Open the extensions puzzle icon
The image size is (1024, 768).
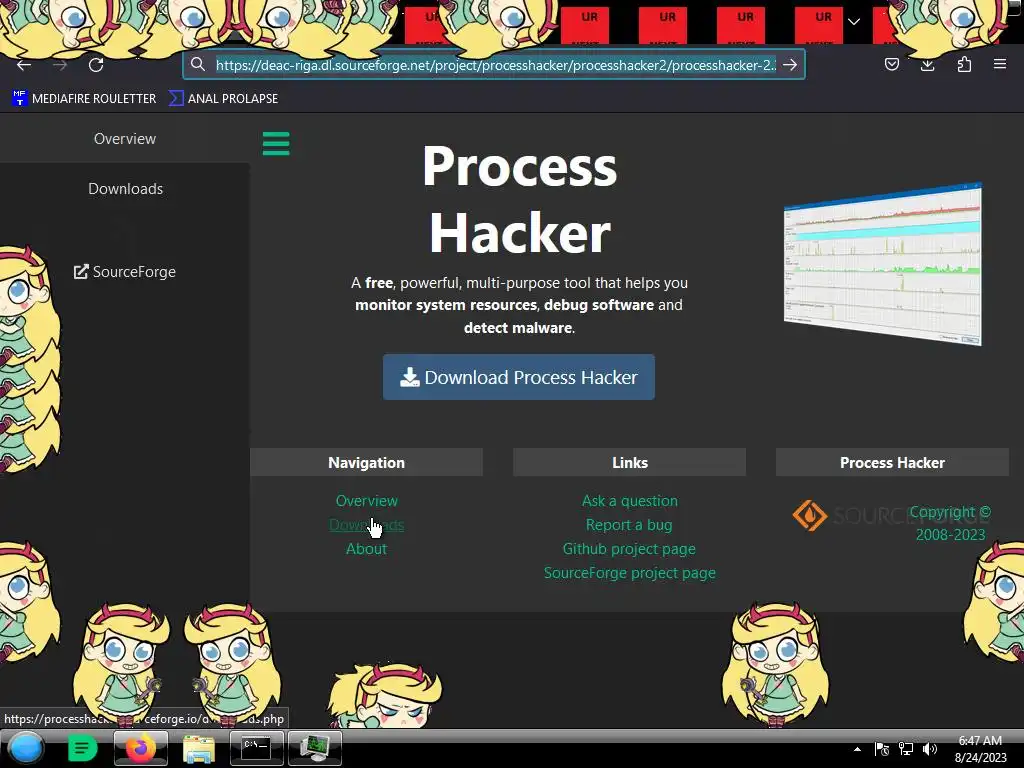point(964,64)
